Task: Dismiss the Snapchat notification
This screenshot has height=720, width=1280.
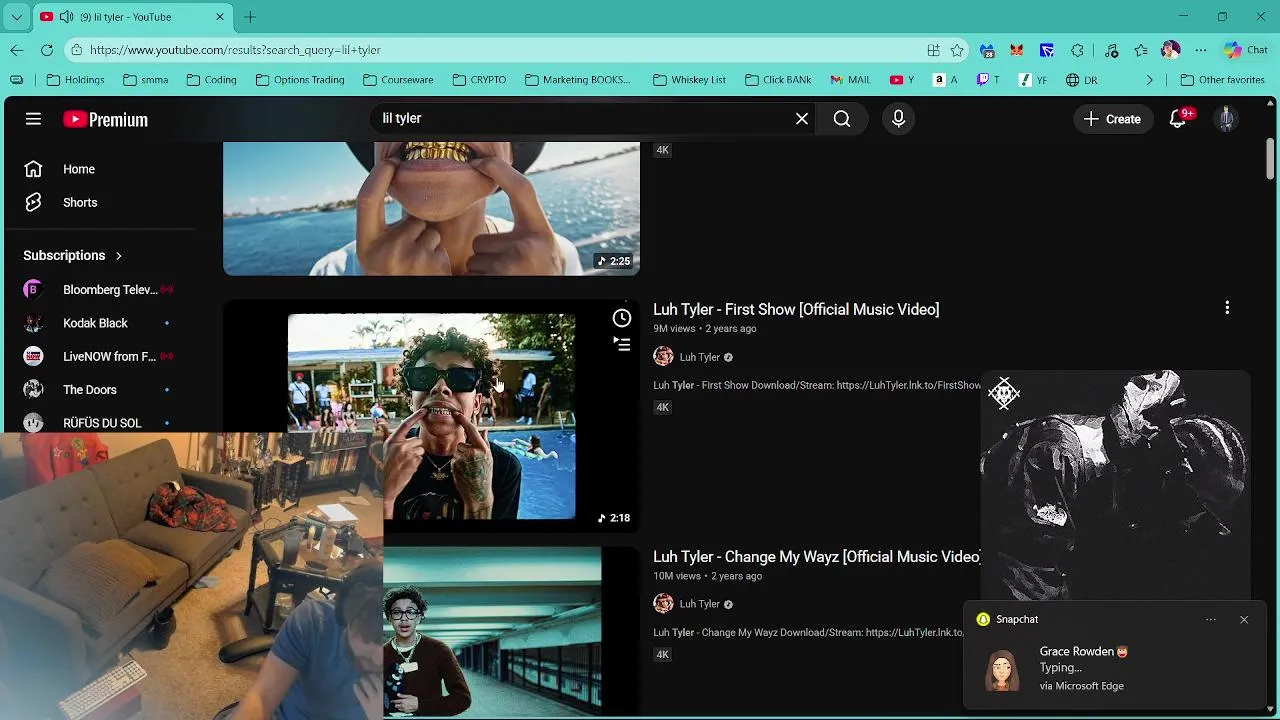Action: tap(1244, 620)
